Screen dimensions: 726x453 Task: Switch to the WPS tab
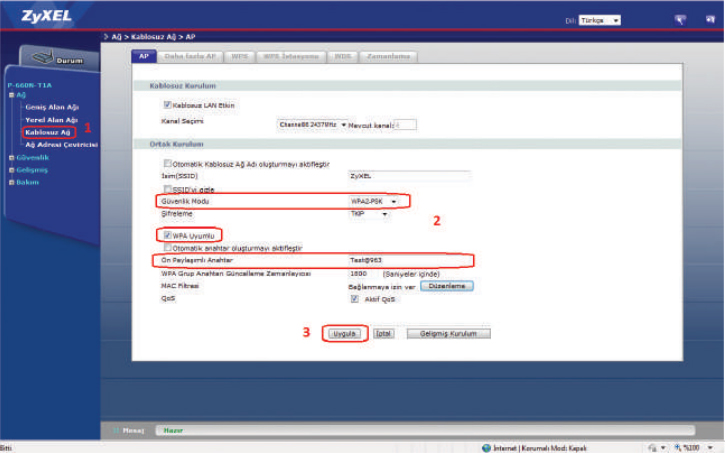pyautogui.click(x=239, y=57)
